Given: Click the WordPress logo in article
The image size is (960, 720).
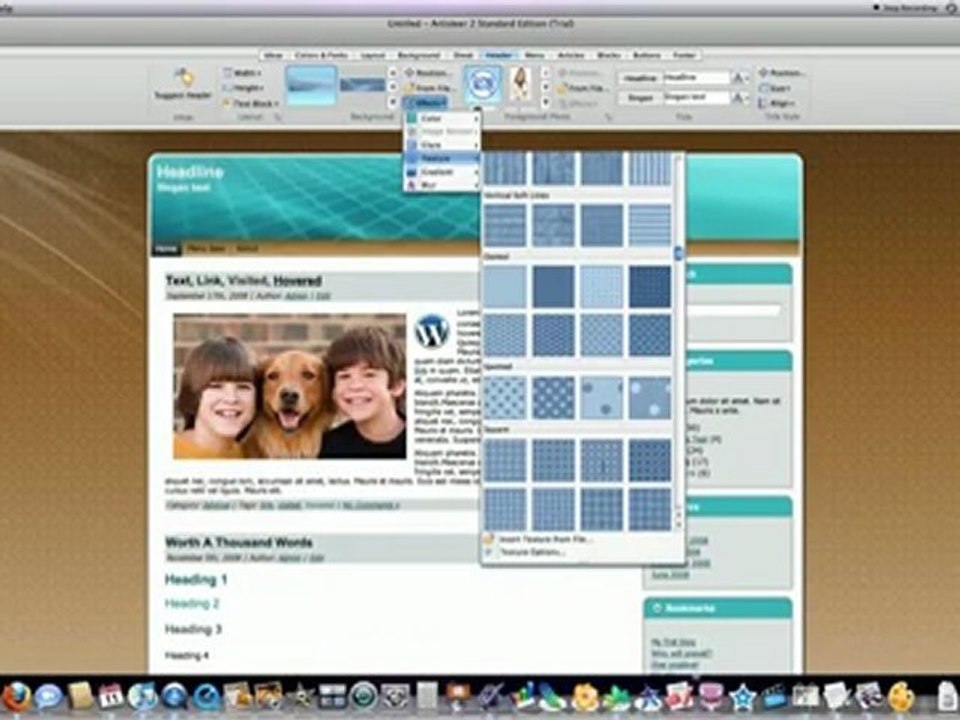Looking at the screenshot, I should [432, 331].
